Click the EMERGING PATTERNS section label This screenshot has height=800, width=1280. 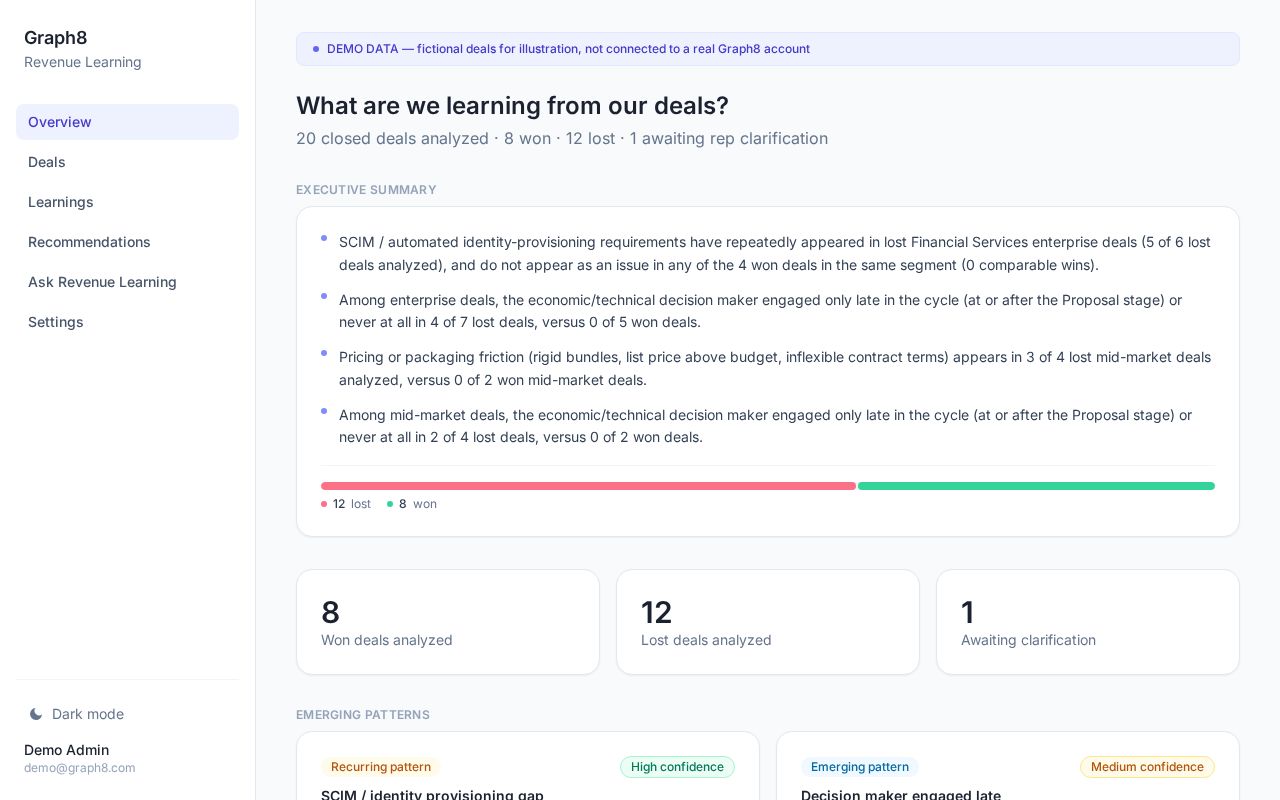coord(363,715)
